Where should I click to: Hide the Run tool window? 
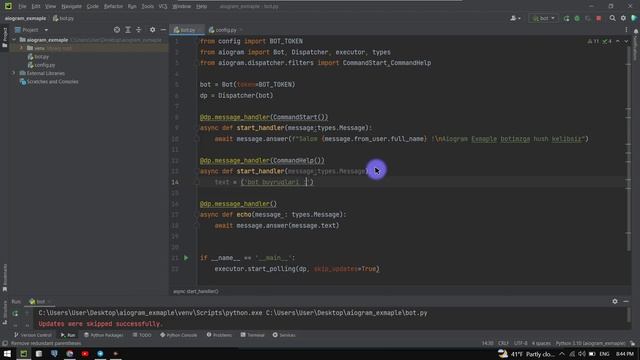(x=626, y=301)
